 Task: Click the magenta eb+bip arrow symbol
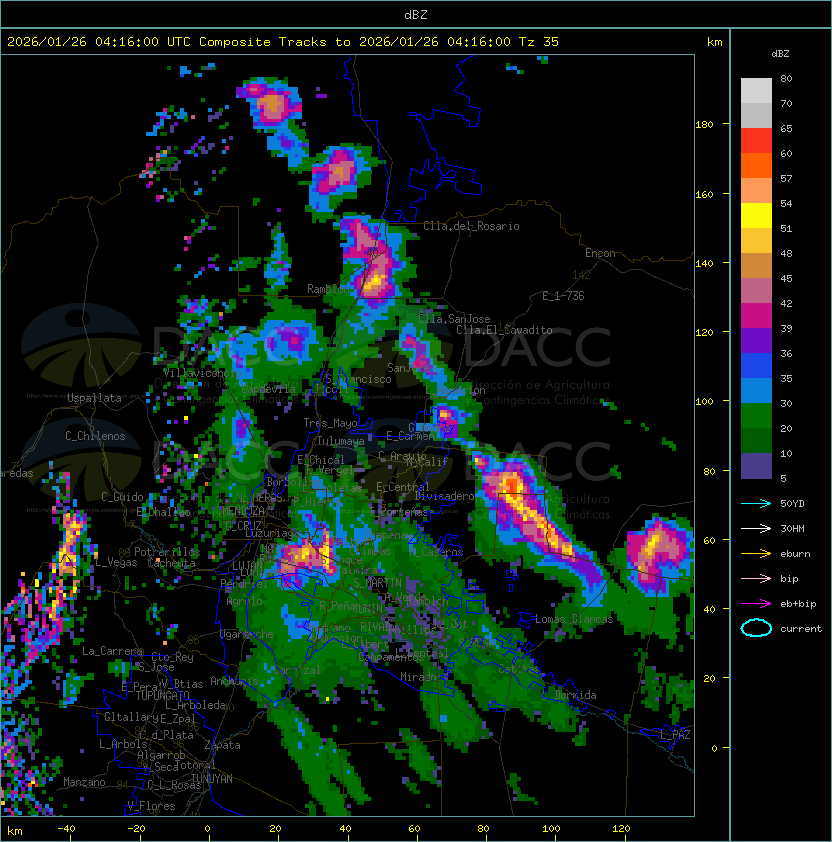[756, 604]
